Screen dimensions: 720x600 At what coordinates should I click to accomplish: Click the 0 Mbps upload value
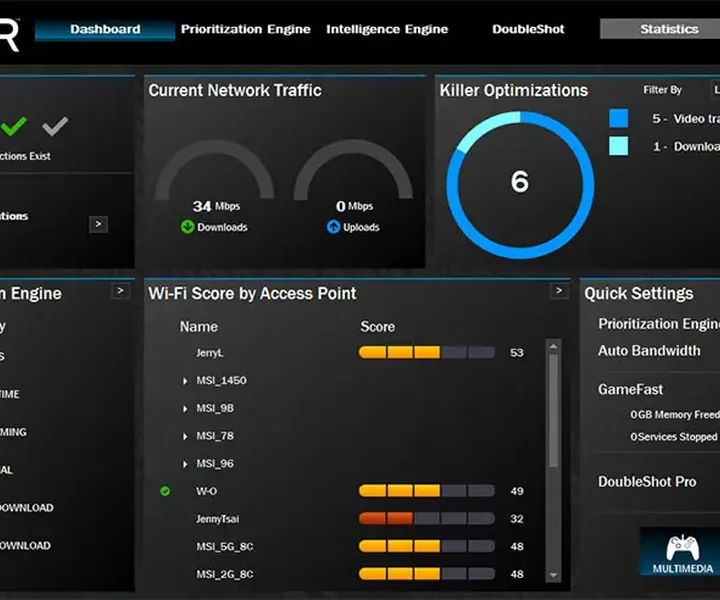(x=354, y=206)
